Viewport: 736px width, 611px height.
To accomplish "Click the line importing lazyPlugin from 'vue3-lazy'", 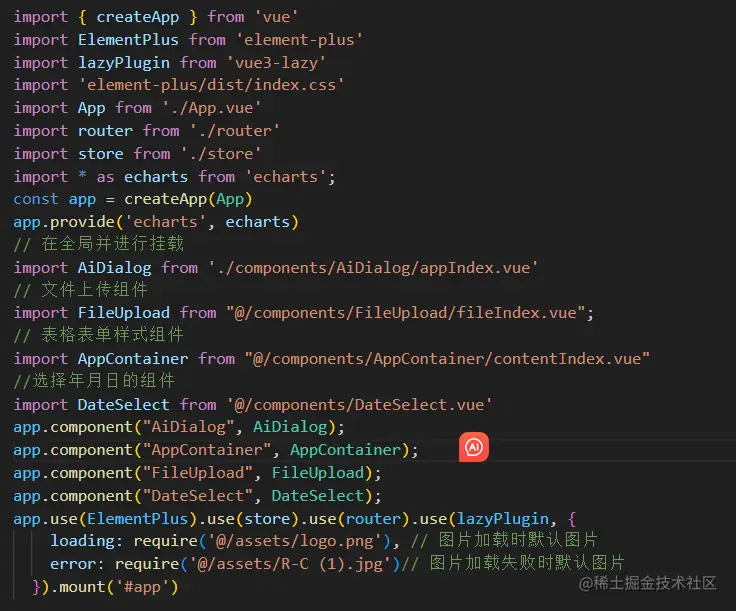I will [169, 63].
